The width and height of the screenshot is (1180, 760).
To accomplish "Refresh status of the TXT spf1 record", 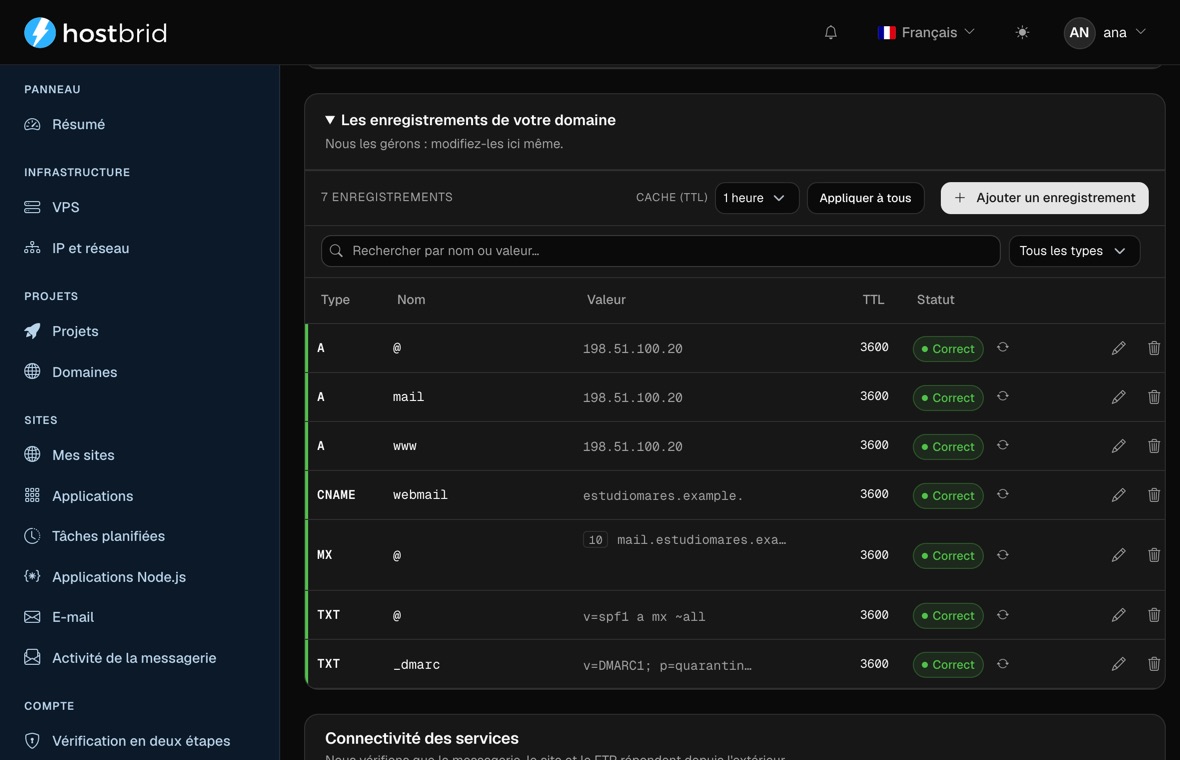I will [x=1002, y=615].
